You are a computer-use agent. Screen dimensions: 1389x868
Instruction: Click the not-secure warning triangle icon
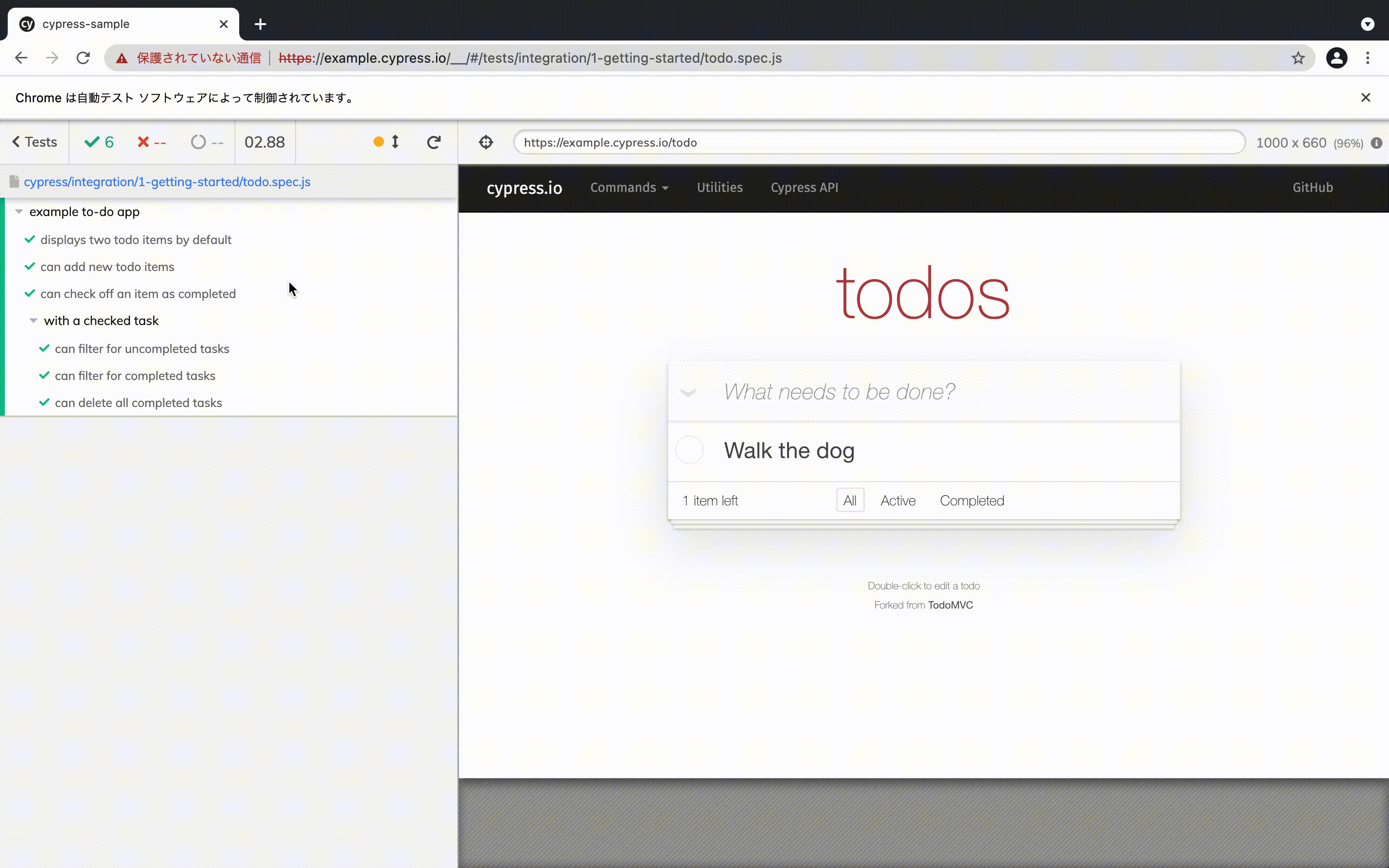click(x=122, y=58)
